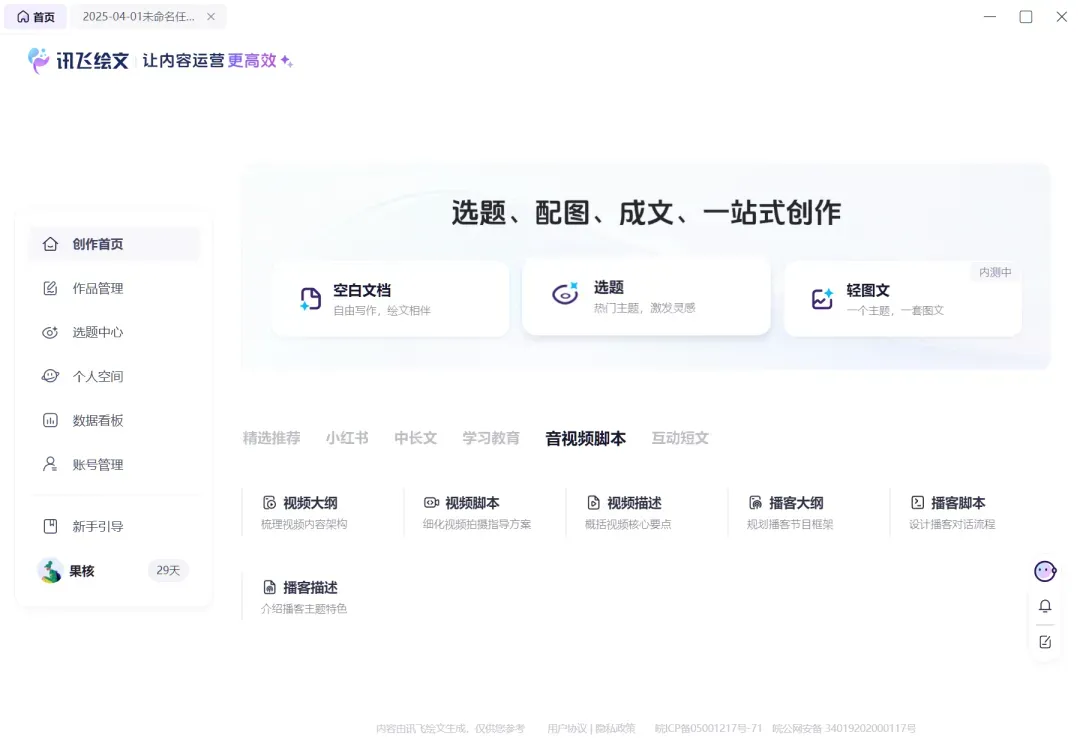Open 创作首页 in sidebar
This screenshot has height=744, width=1080.
(114, 244)
